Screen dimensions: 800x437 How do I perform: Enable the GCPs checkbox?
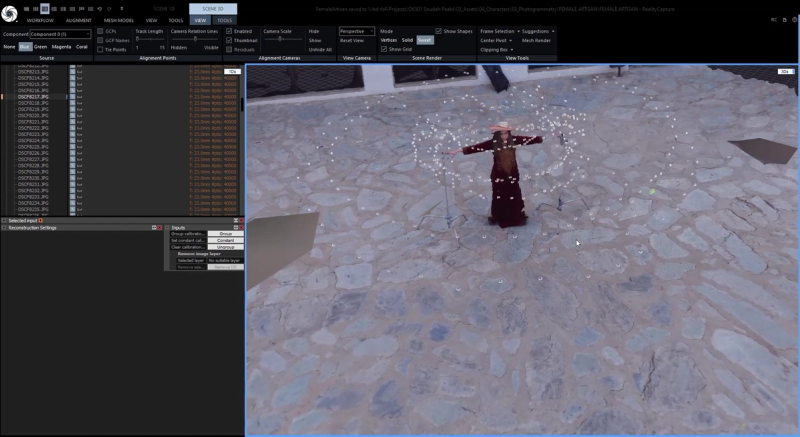pos(100,31)
